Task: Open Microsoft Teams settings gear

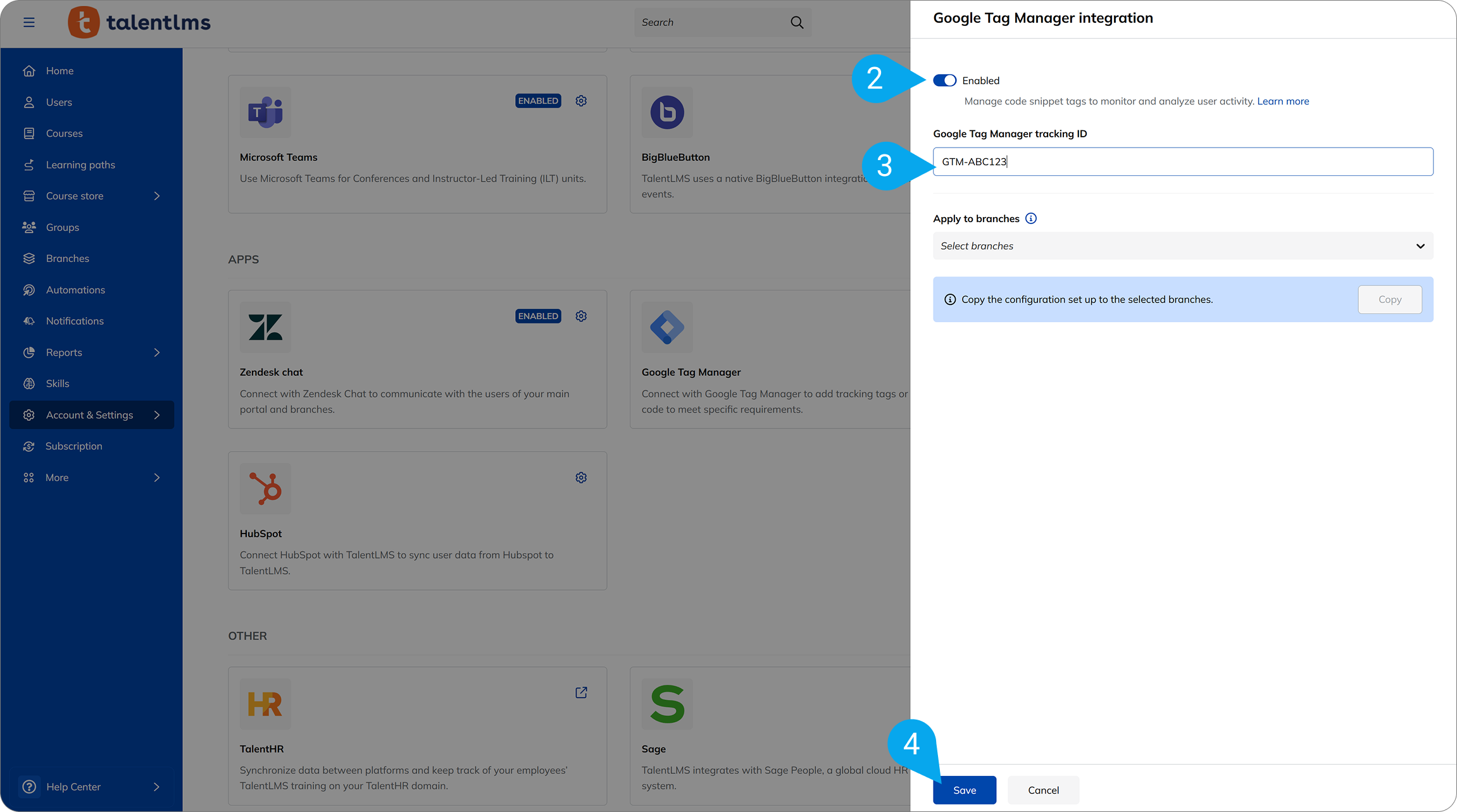Action: coord(581,101)
